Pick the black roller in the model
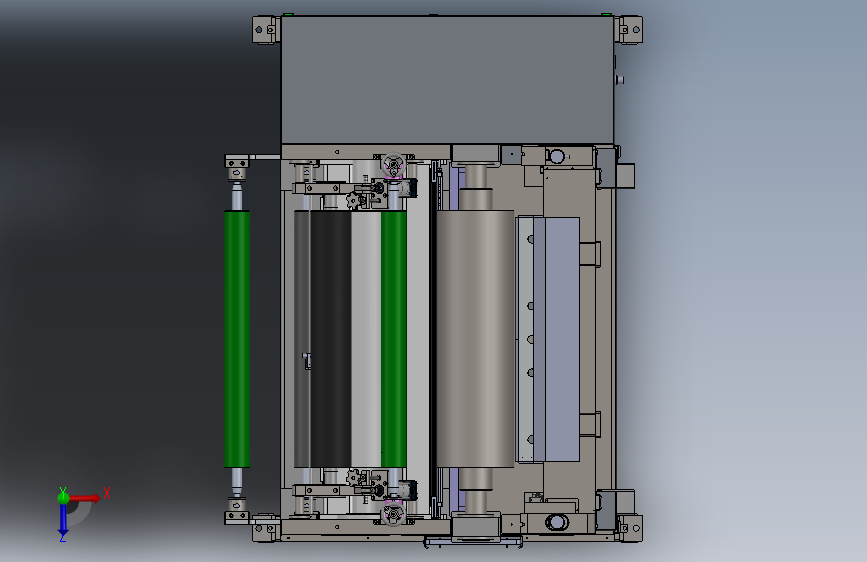This screenshot has width=867, height=562. click(x=331, y=339)
